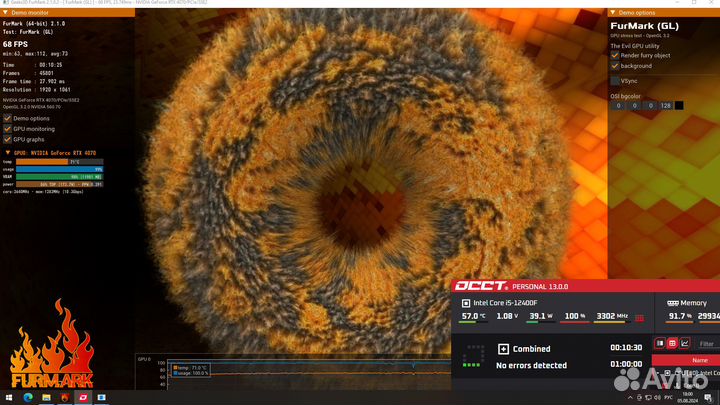Click the OSI bgcolor black swatch
This screenshot has width=720, height=405.
(x=679, y=105)
